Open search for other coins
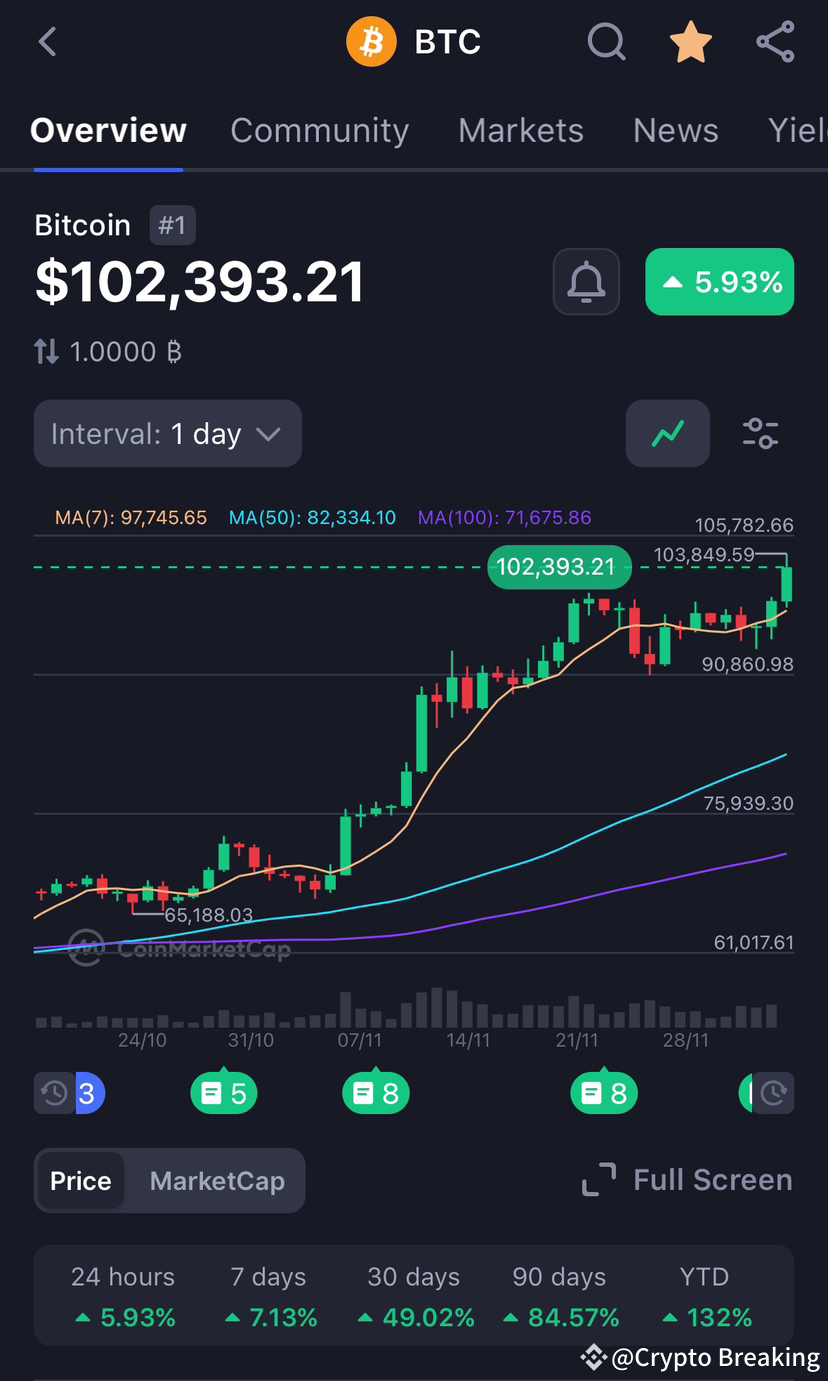 606,41
